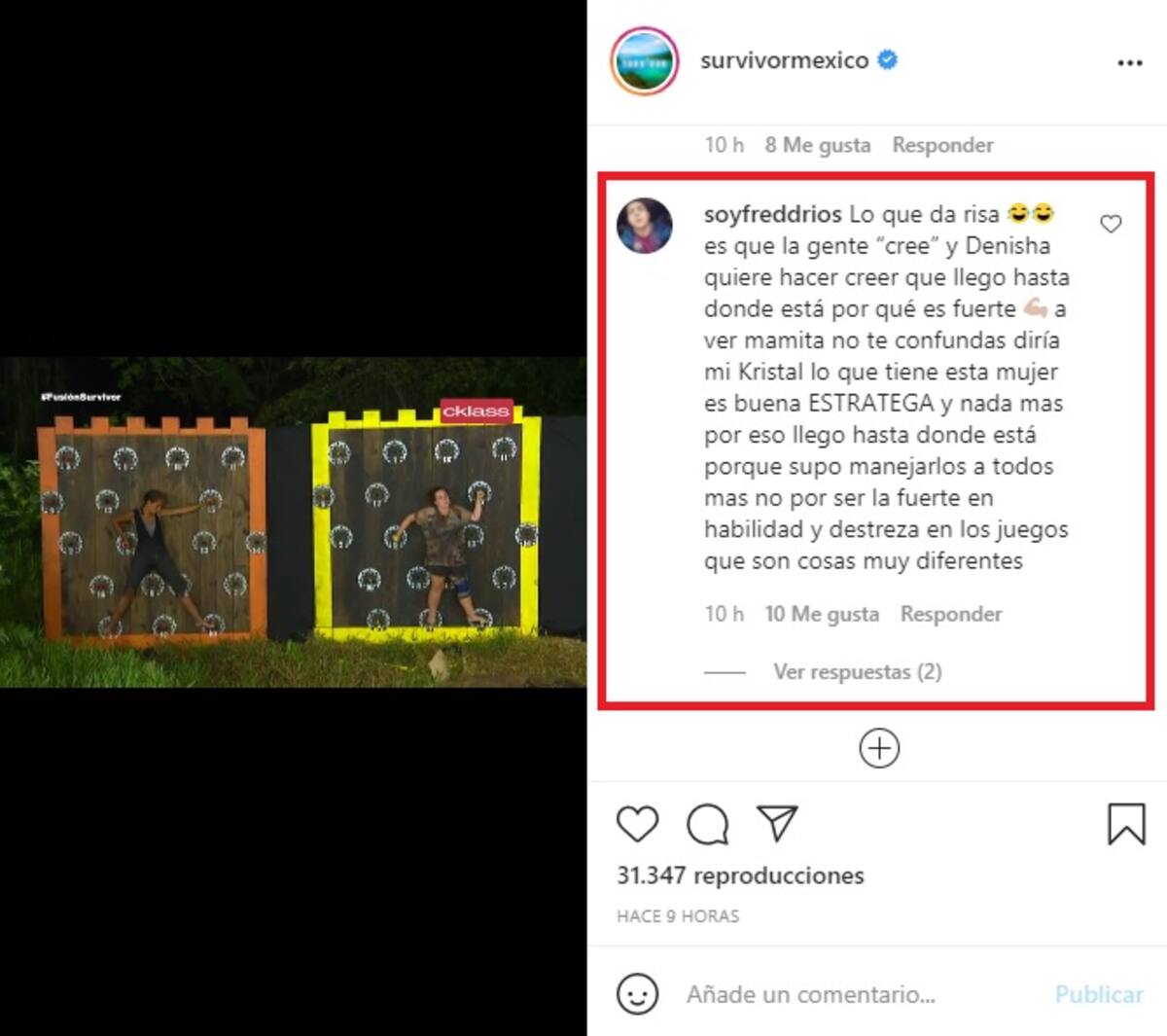Save post with the bookmark icon
Screen dimensions: 1167x1036
tap(1126, 824)
